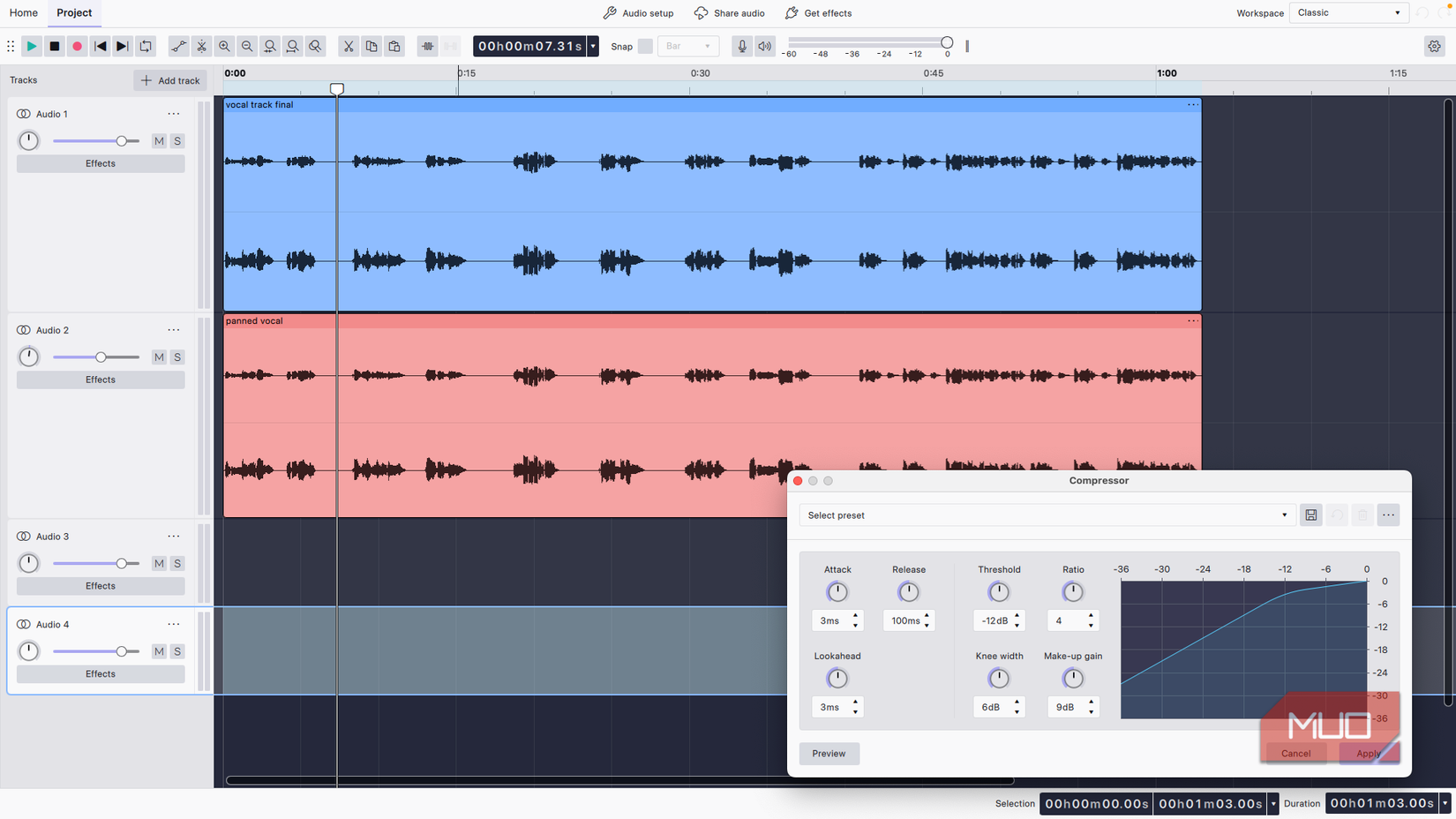Open Effects for Audio 2 track
Viewport: 1456px width, 819px height.
coord(101,380)
